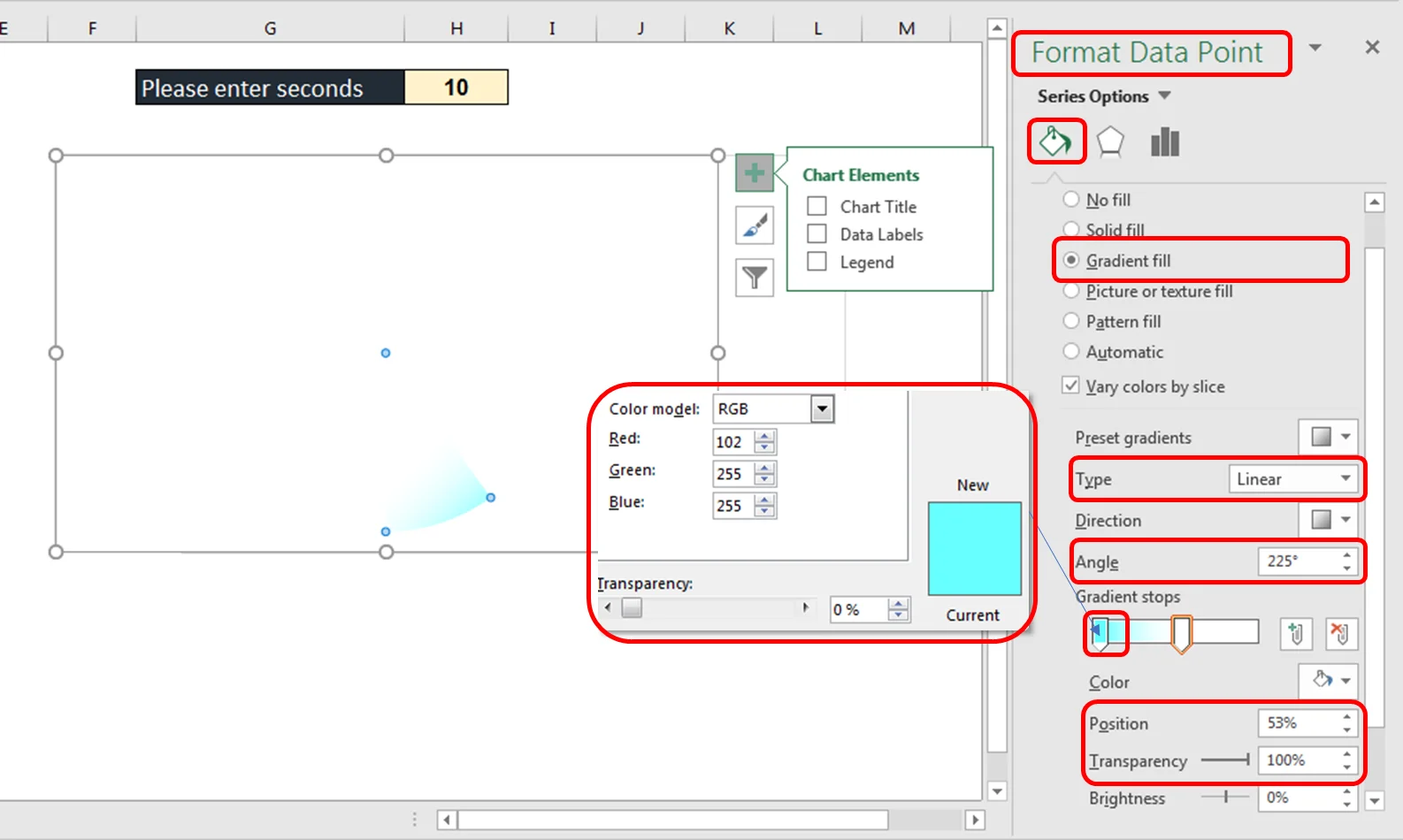Open the Chart Styles paintbrush button

click(754, 225)
